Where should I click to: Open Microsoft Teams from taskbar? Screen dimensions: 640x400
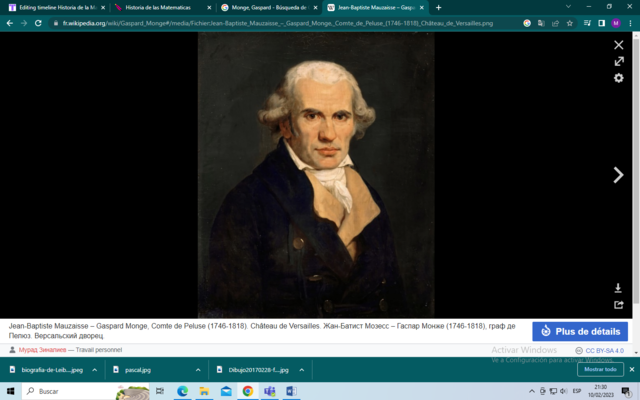click(269, 391)
